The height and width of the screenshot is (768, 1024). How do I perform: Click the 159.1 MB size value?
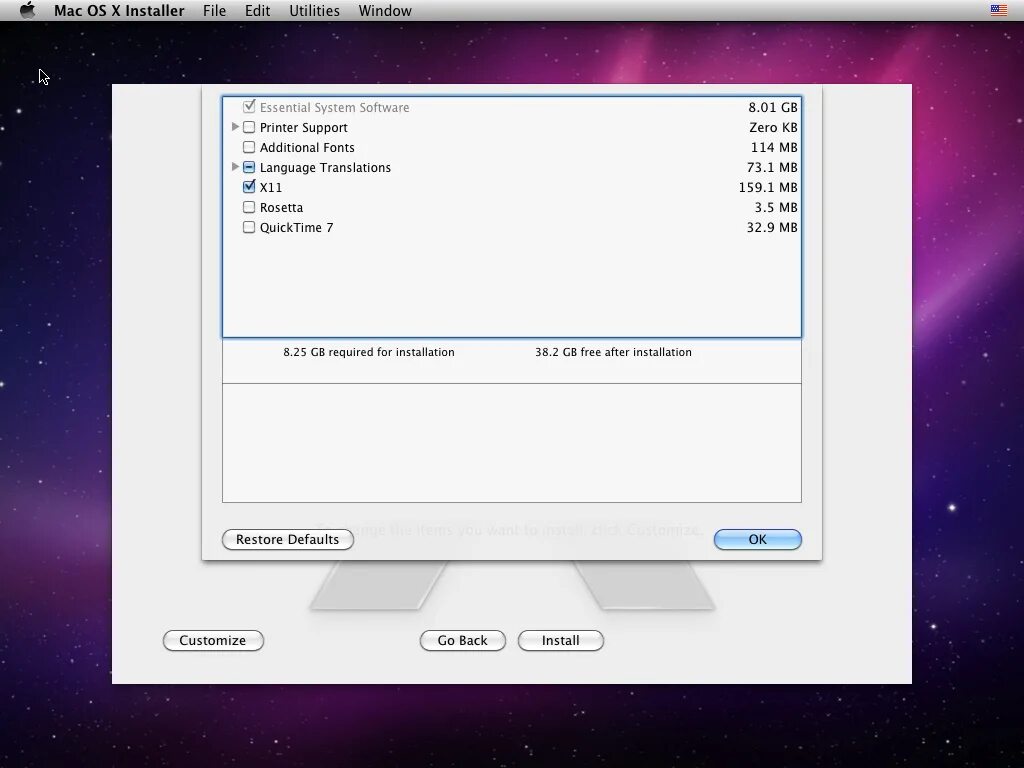[768, 187]
